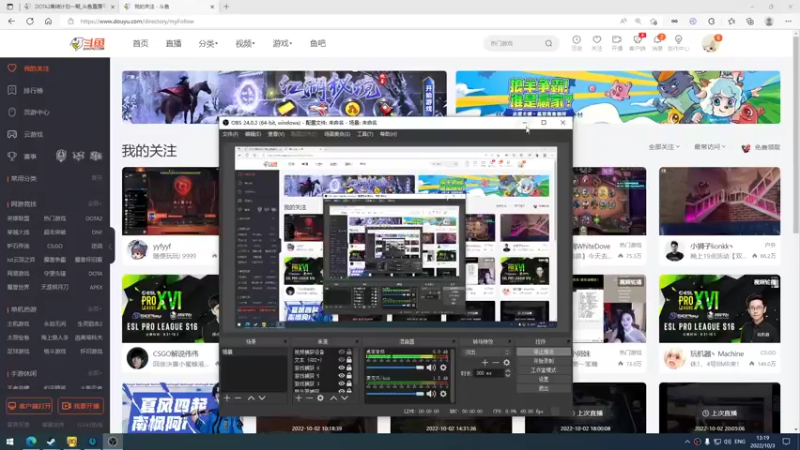Expand 全部 under 网游竞技 section

(x=94, y=204)
